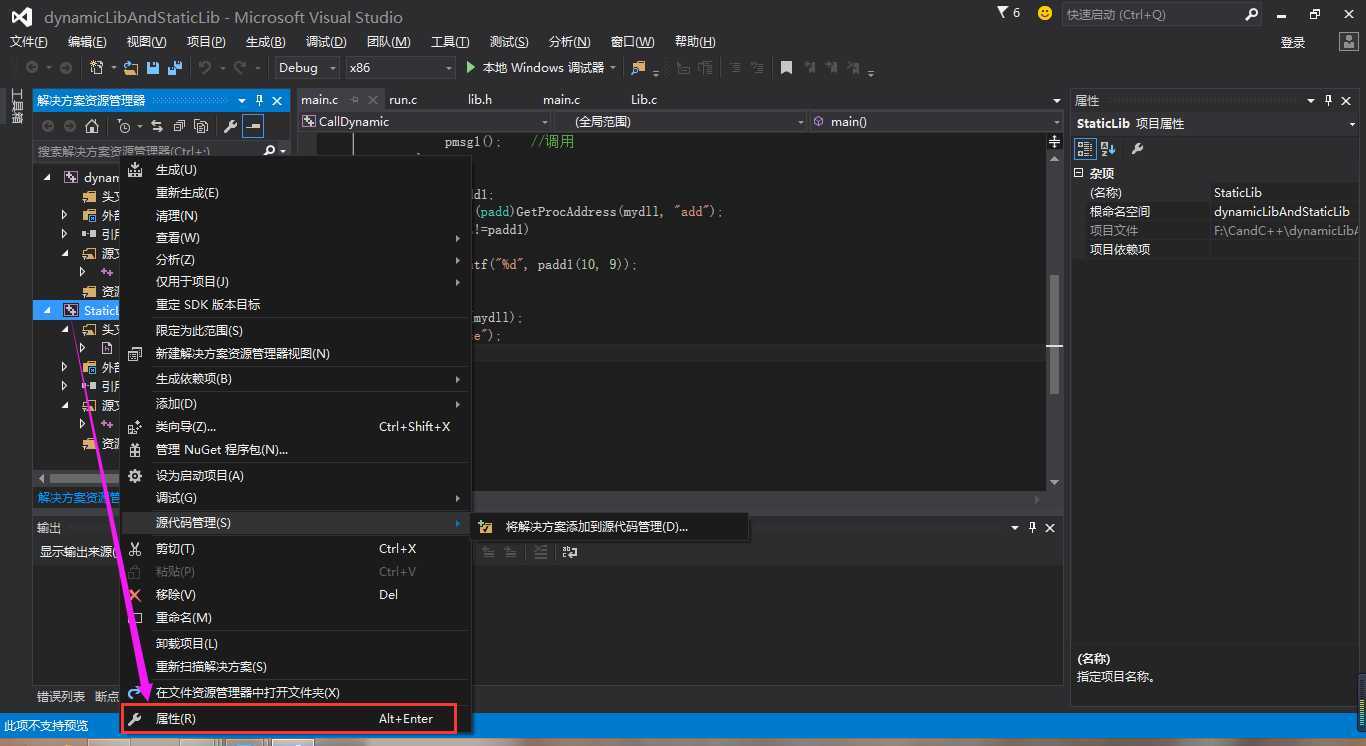Click the pending changes filter clock icon
Screen dimensions: 1366x746
pos(124,126)
